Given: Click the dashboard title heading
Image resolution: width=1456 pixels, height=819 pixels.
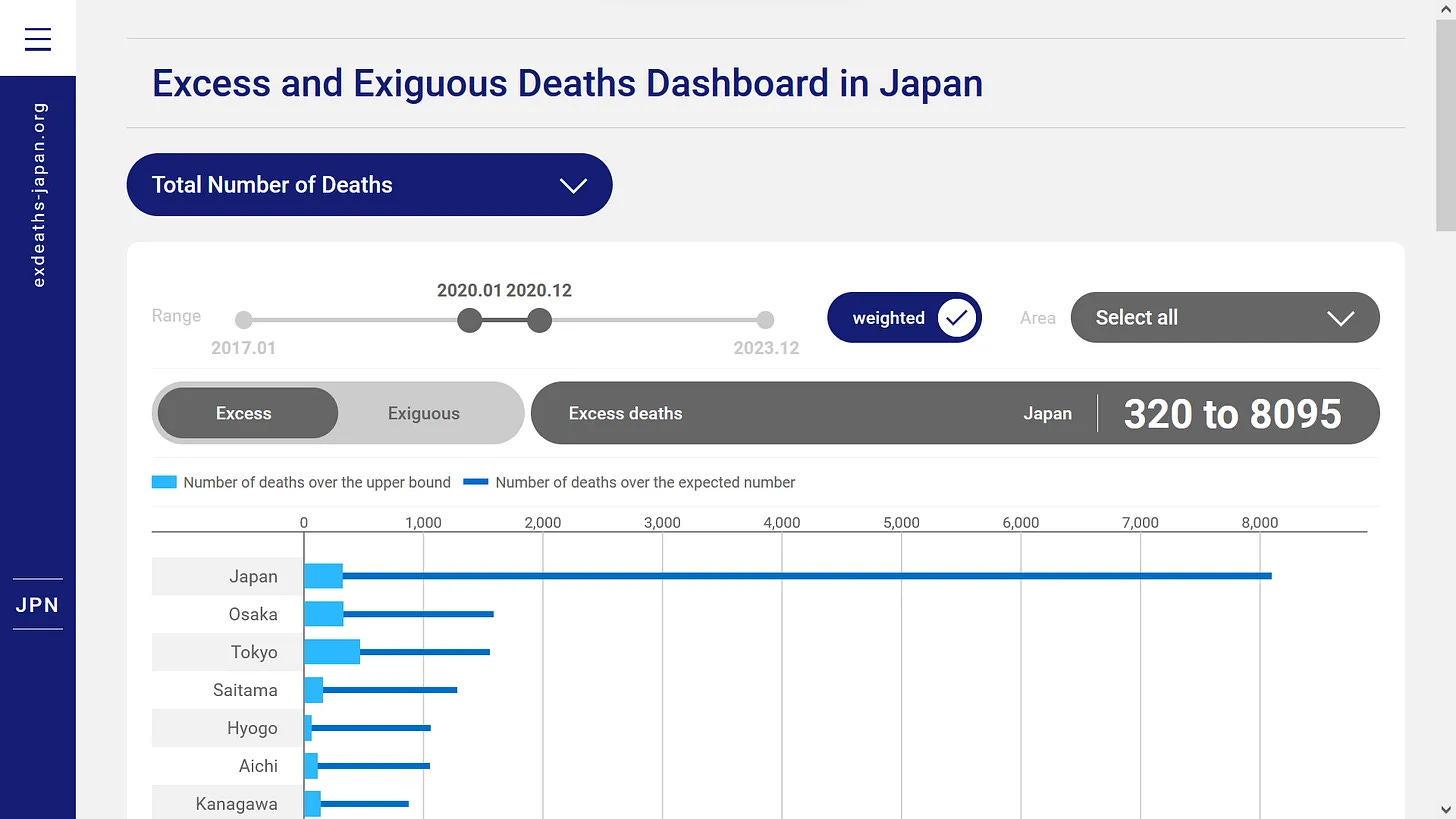Looking at the screenshot, I should tap(567, 83).
